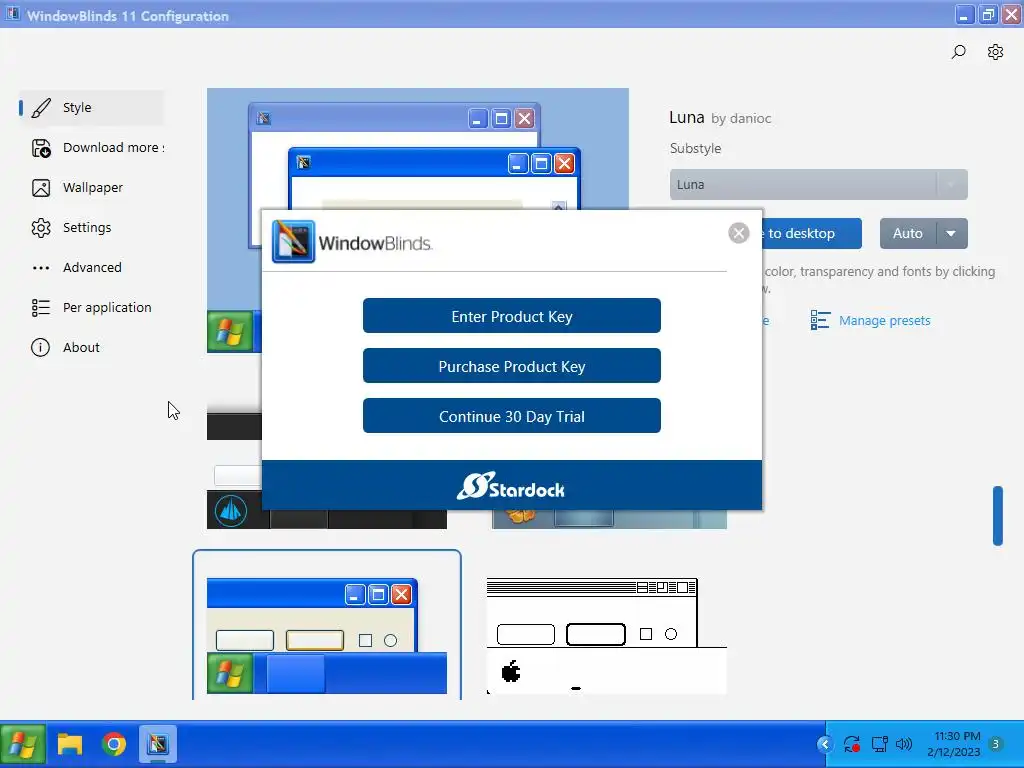Expand the hidden tray icons arrow
The height and width of the screenshot is (768, 1024).
pos(825,744)
